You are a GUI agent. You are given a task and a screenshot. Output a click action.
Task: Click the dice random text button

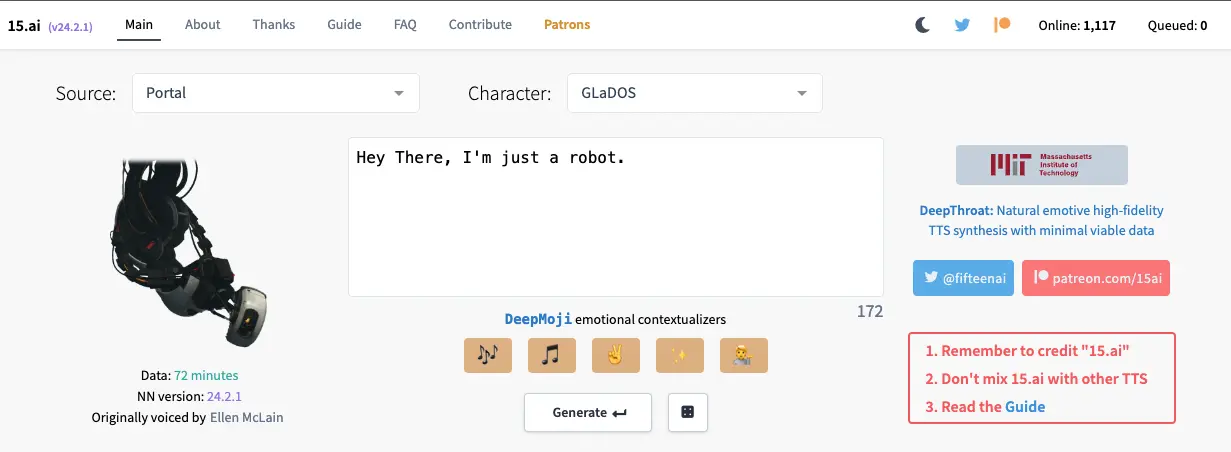point(688,412)
